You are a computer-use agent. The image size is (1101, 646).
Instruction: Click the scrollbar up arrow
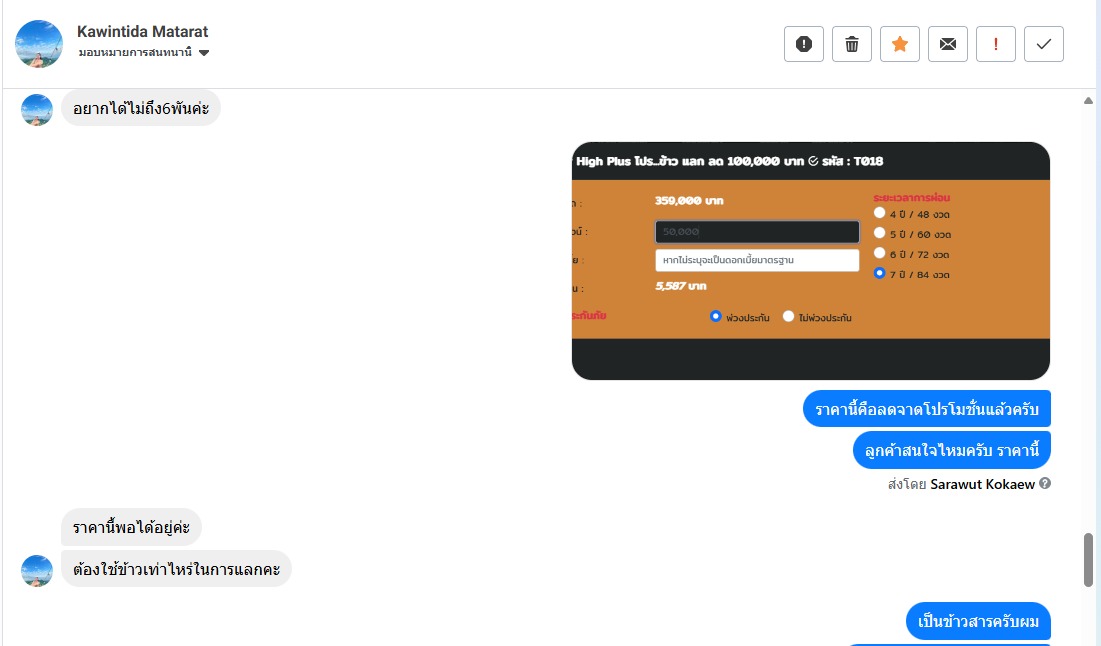click(x=1088, y=100)
